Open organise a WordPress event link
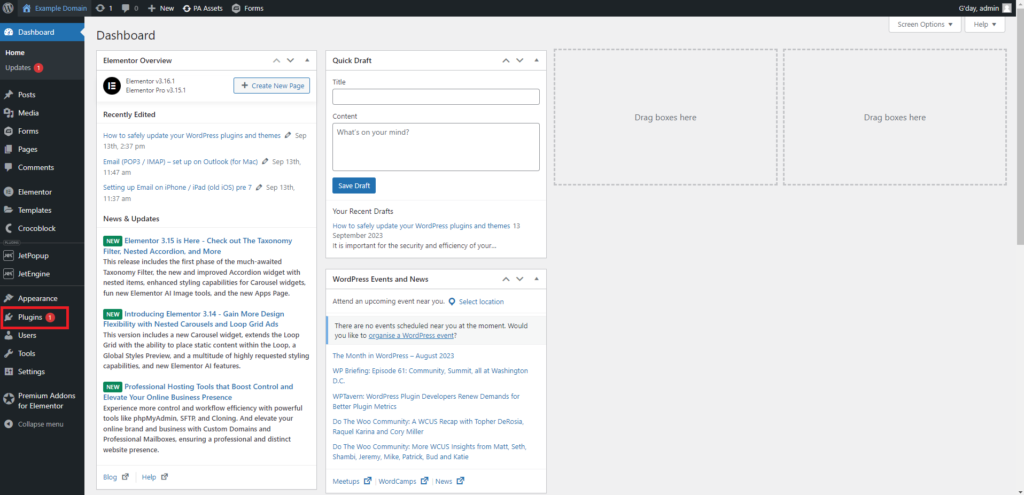This screenshot has height=495, width=1024. coord(411,336)
